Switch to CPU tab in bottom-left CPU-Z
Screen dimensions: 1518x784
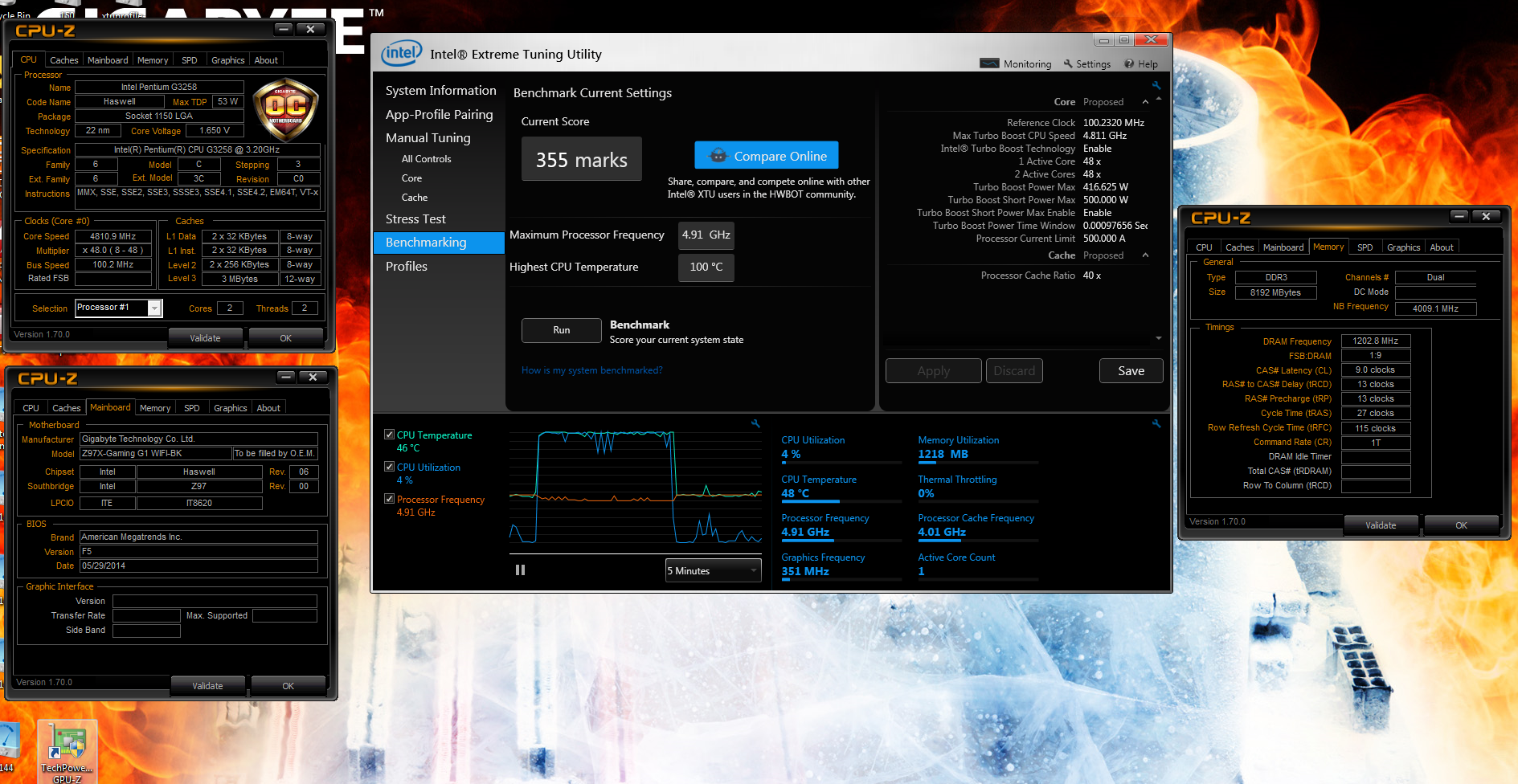coord(31,408)
